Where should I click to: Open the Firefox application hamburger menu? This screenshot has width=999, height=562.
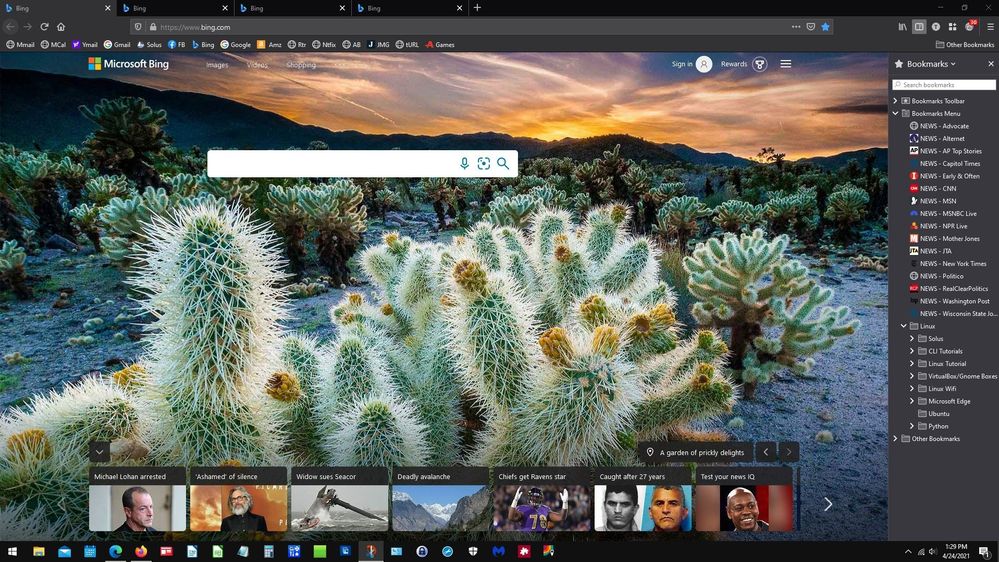click(990, 27)
